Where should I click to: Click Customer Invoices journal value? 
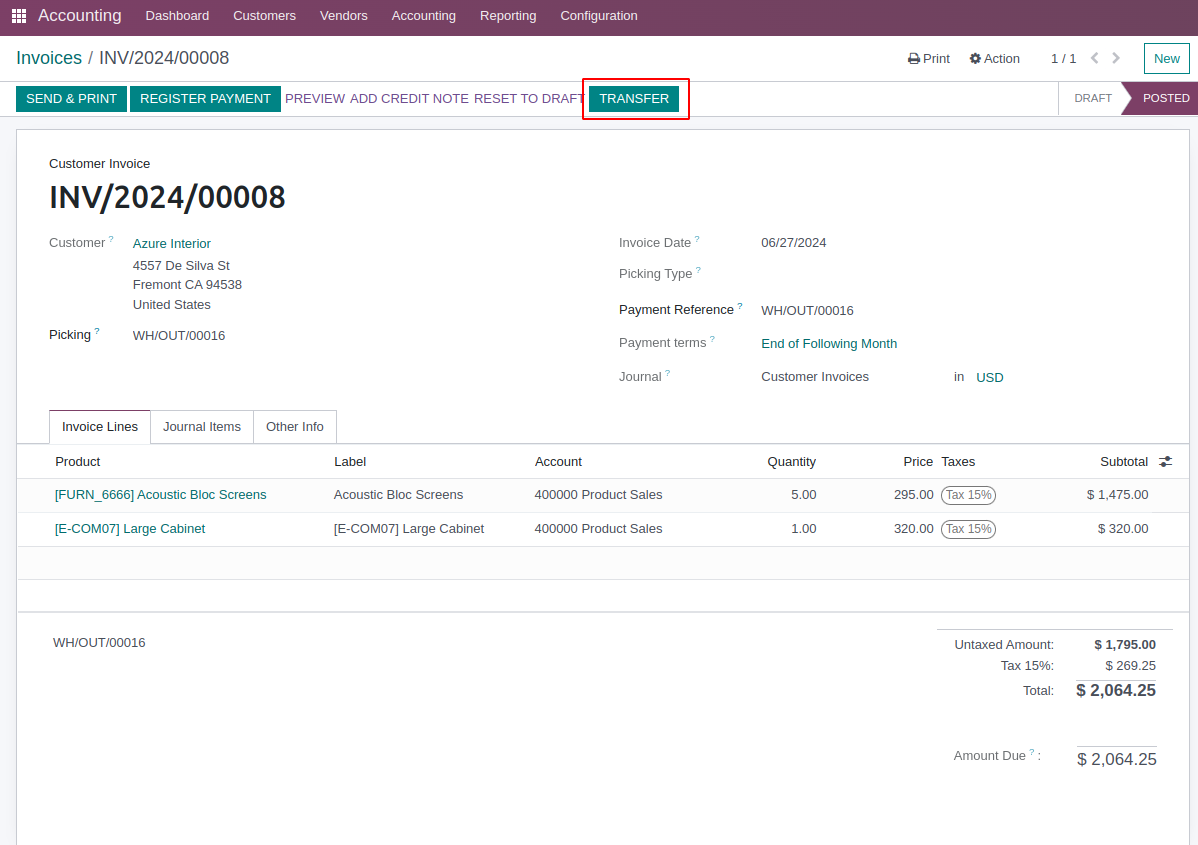pos(815,377)
